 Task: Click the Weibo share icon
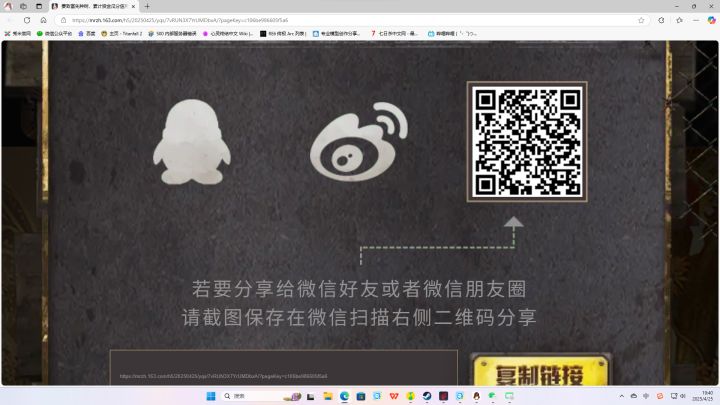359,141
